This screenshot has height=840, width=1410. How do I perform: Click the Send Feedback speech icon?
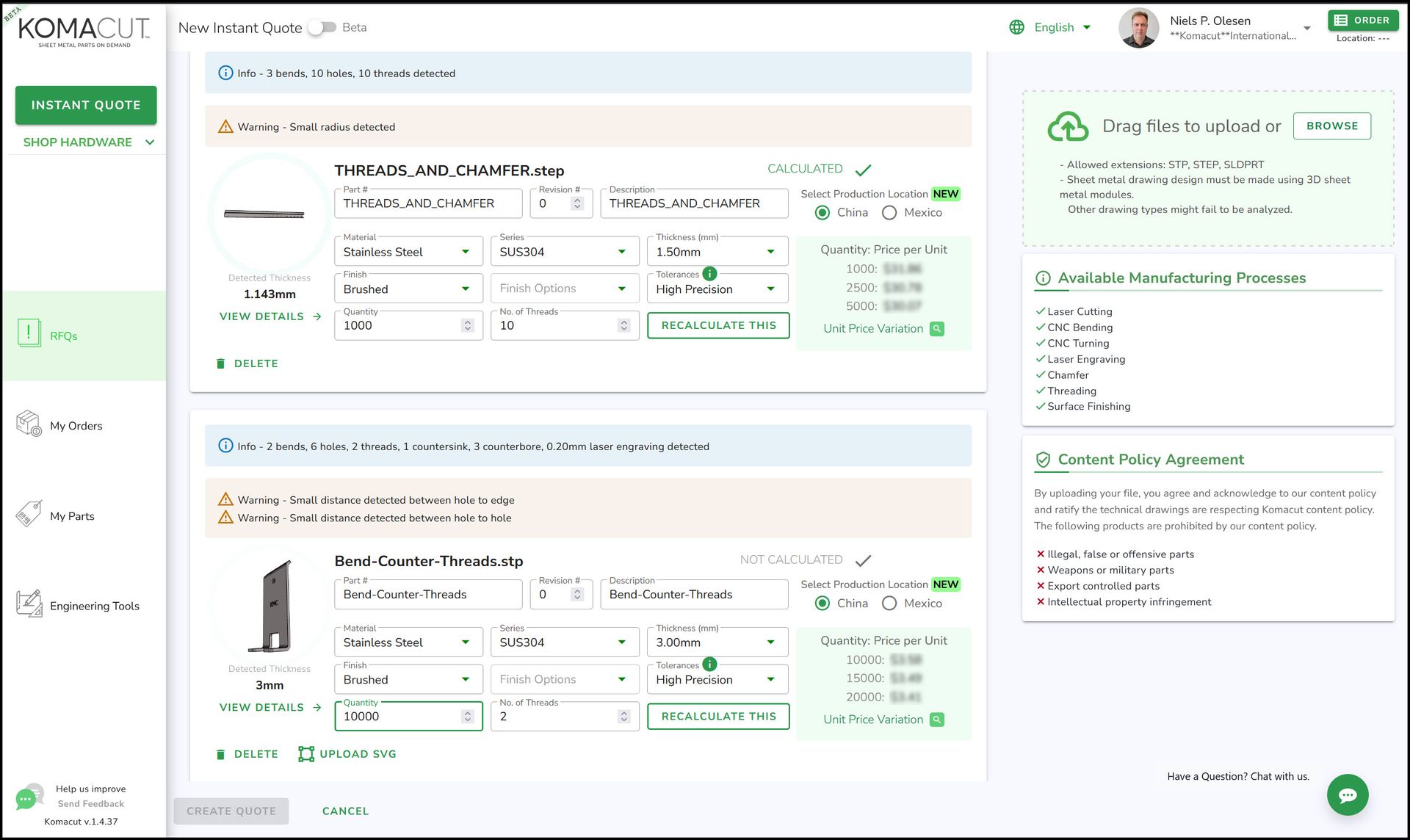26,797
